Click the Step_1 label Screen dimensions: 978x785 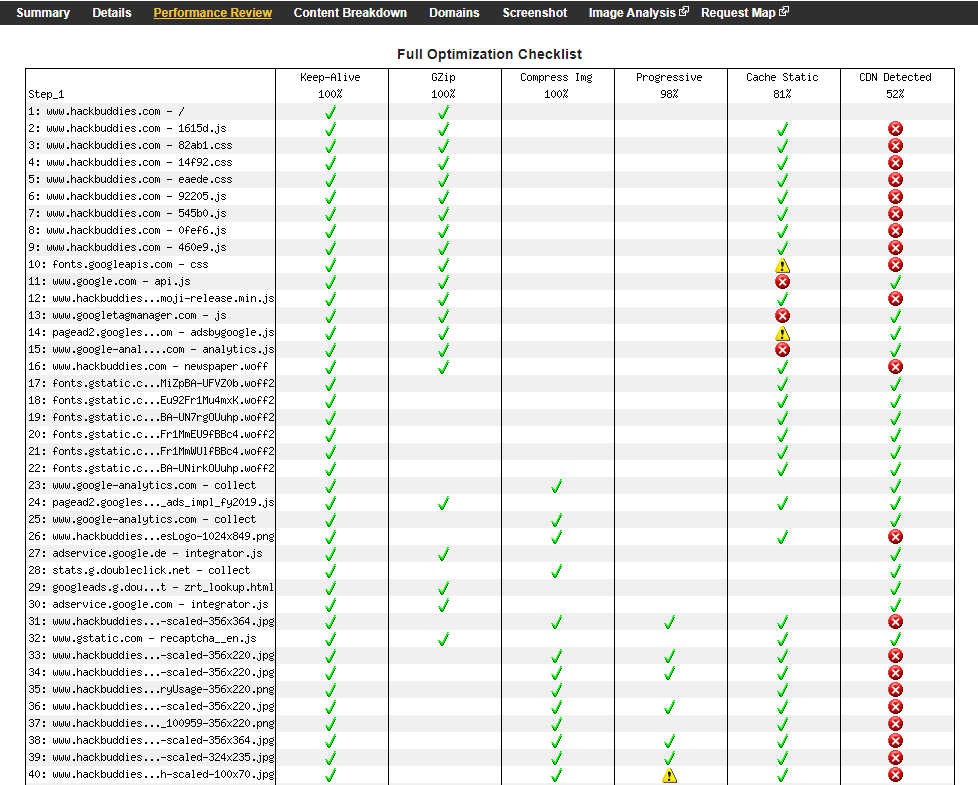click(46, 94)
